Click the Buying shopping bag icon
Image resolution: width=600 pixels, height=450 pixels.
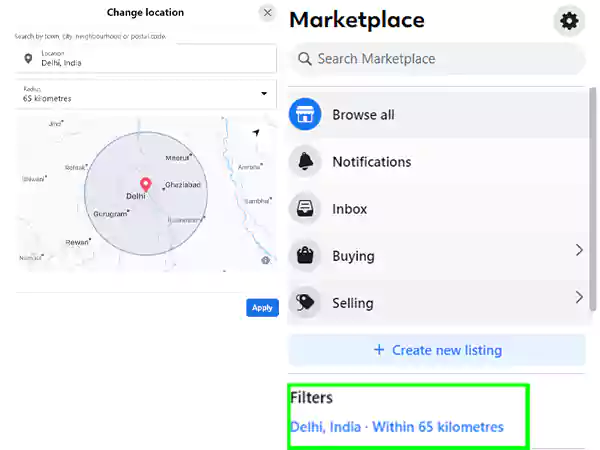point(305,256)
